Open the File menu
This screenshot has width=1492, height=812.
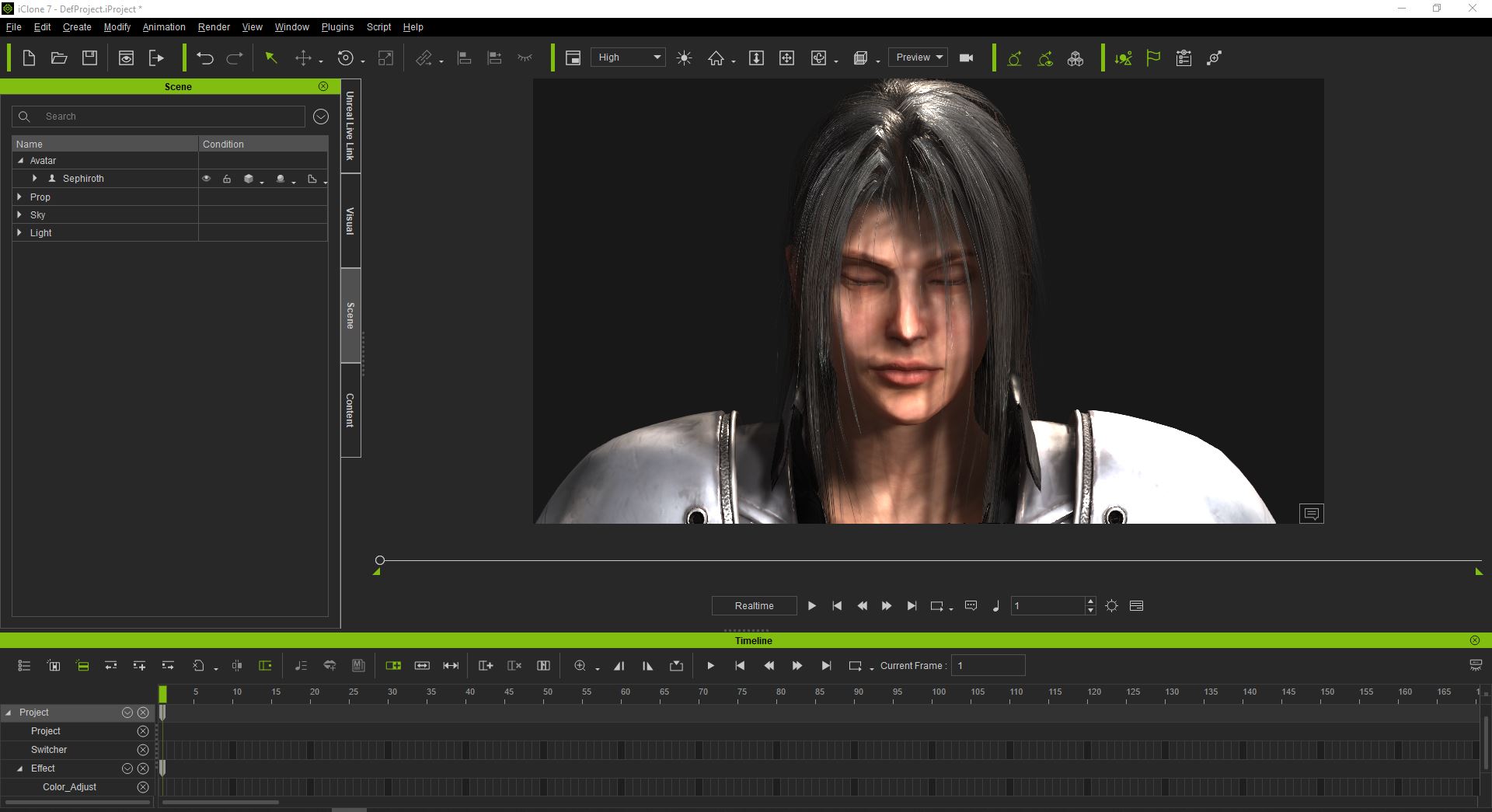coord(13,27)
